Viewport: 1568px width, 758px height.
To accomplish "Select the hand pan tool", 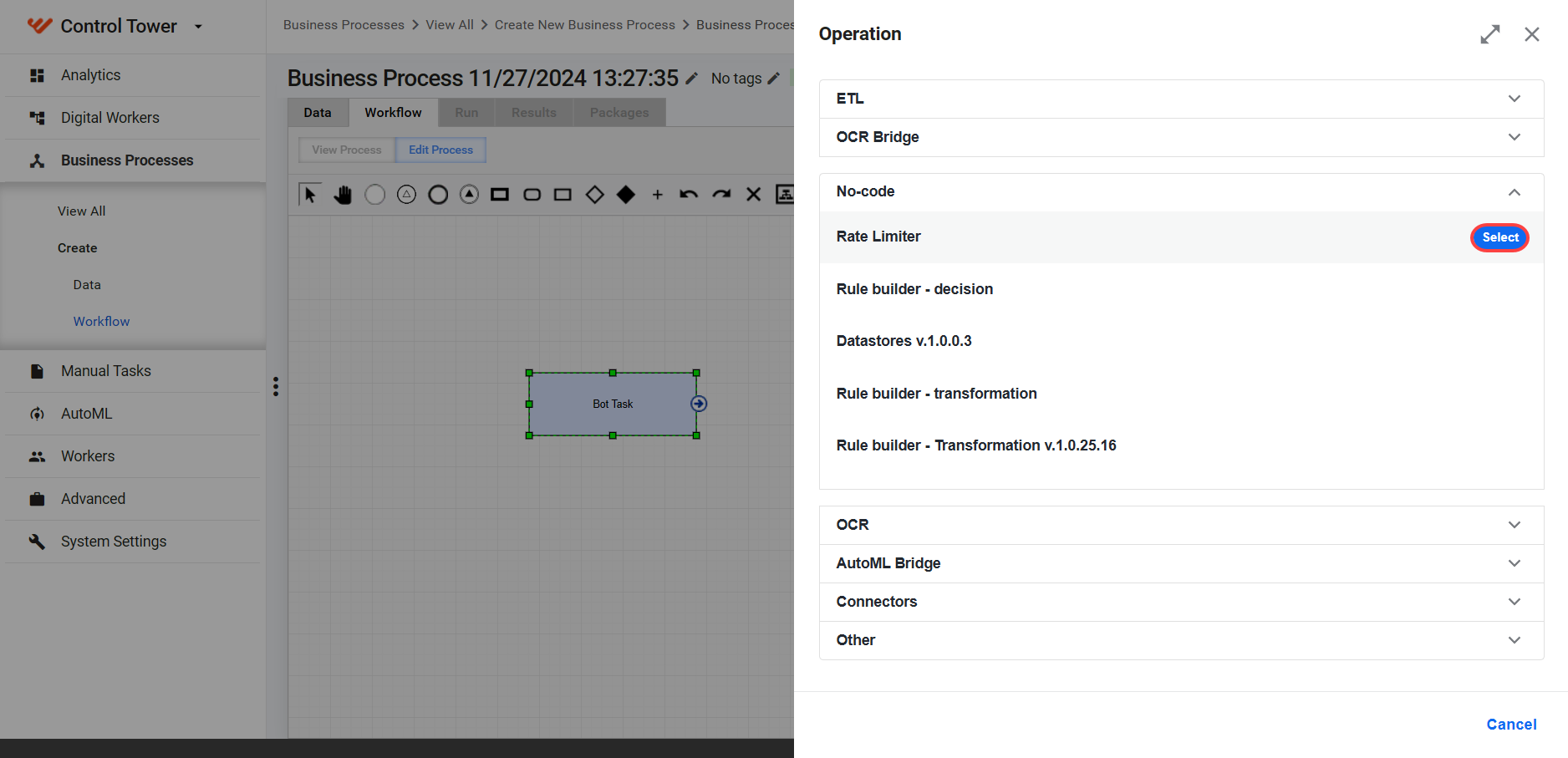I will tap(343, 195).
